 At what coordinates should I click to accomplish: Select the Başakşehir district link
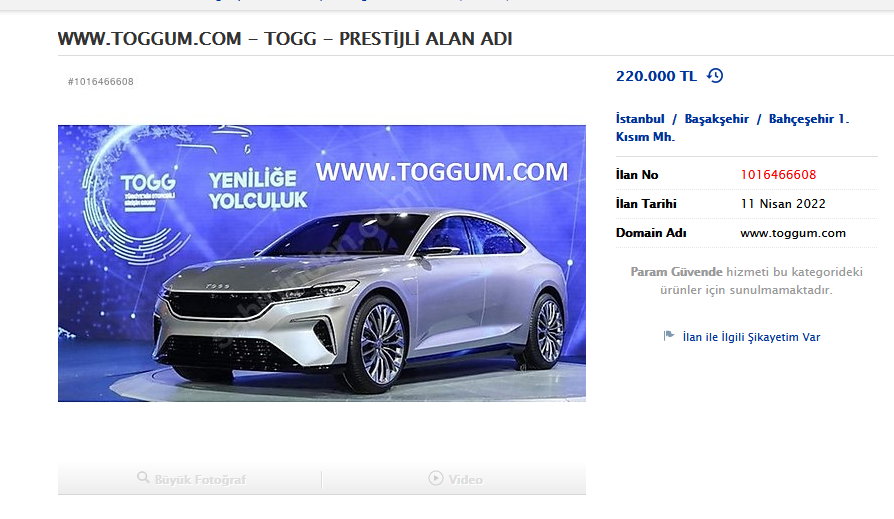tap(716, 119)
